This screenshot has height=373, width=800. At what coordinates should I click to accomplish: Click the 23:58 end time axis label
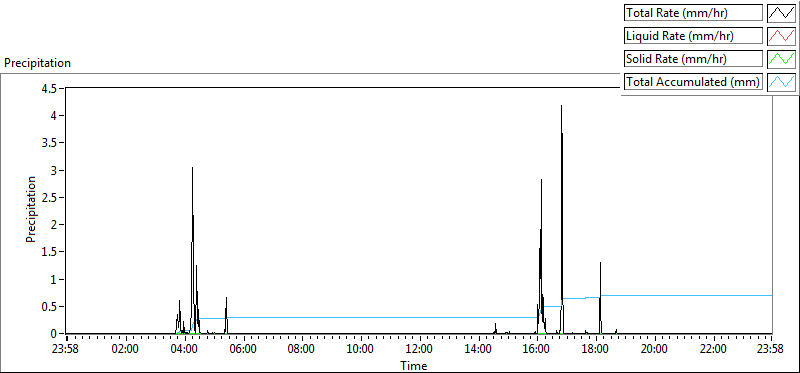(x=771, y=350)
